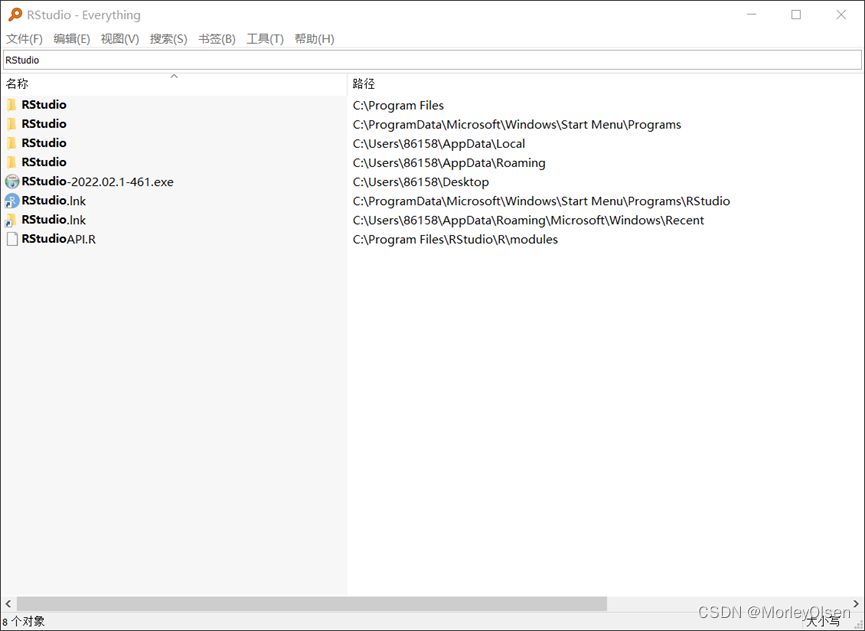Click the blank file icon of RStudioAPI.R

click(x=12, y=239)
